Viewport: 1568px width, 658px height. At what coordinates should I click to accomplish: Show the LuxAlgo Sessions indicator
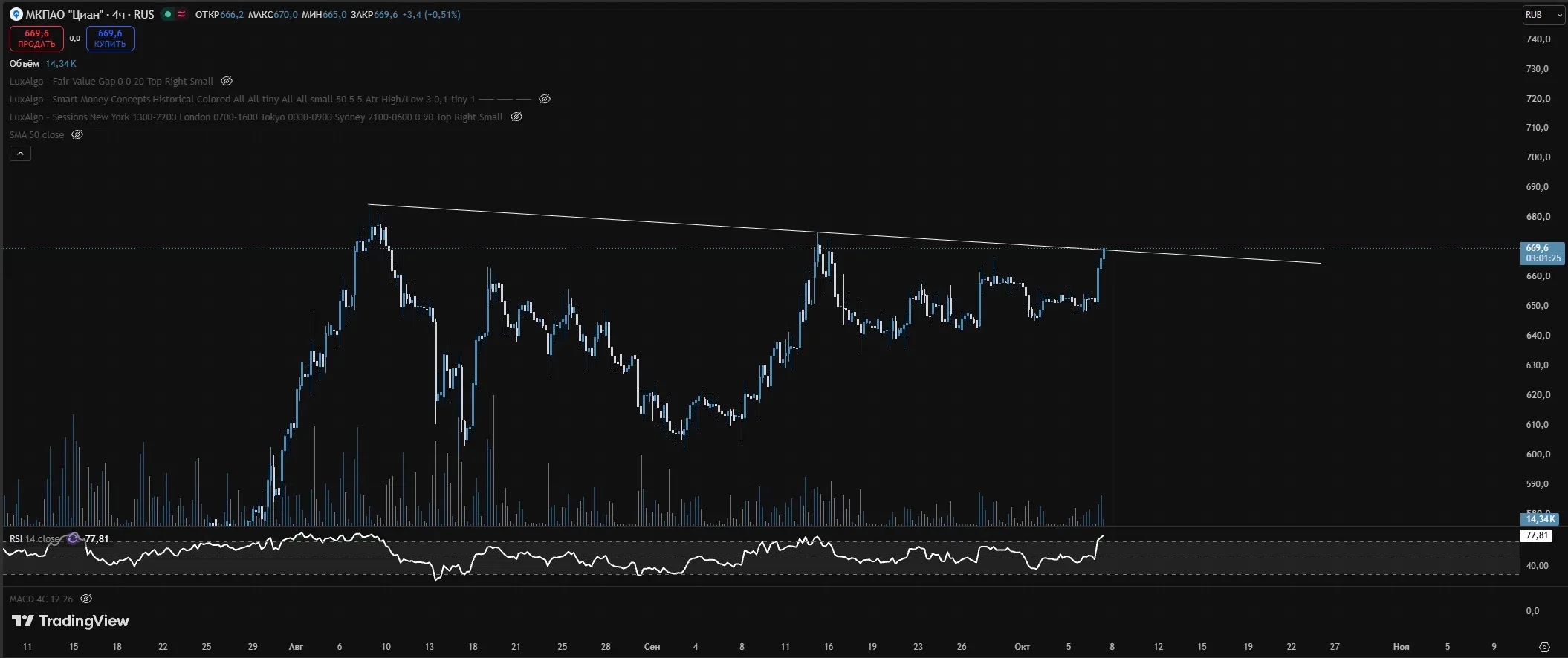click(516, 117)
